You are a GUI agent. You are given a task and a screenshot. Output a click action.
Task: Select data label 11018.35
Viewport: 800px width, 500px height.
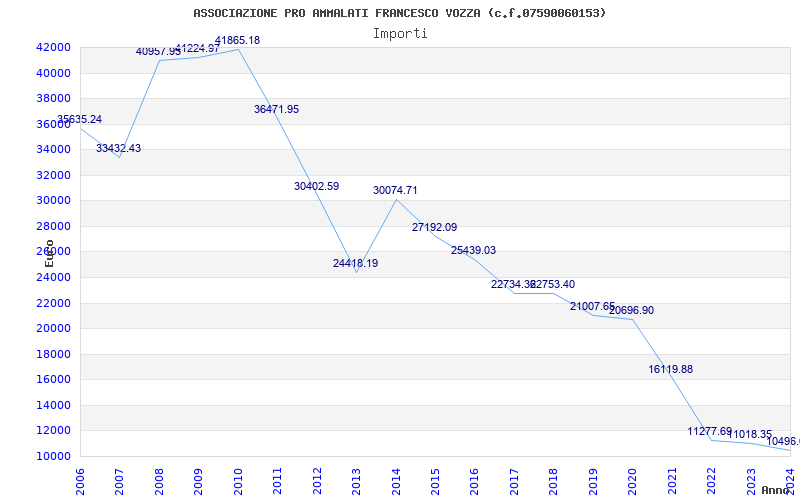[750, 435]
